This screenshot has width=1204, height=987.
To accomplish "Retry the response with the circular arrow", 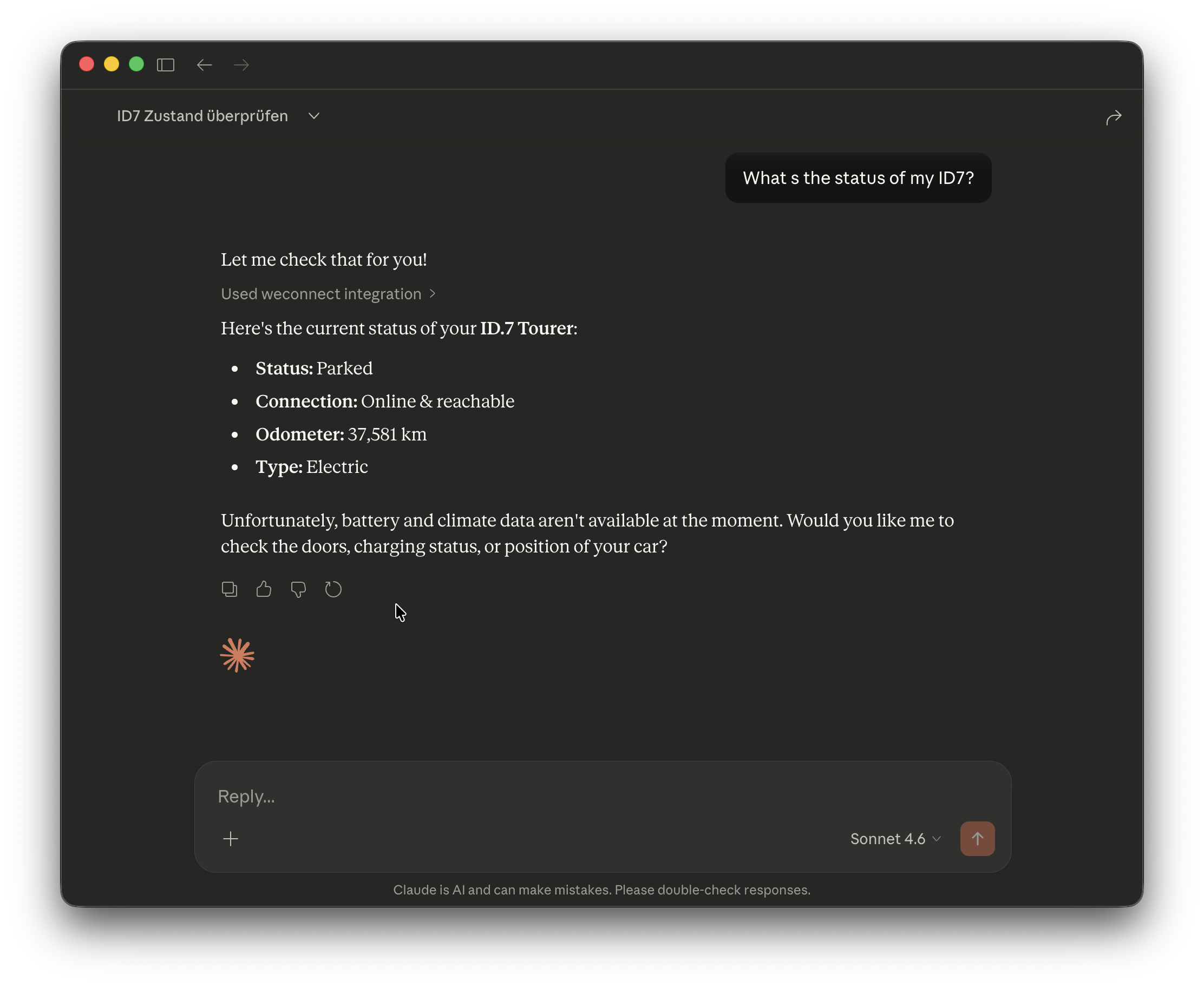I will tap(333, 589).
